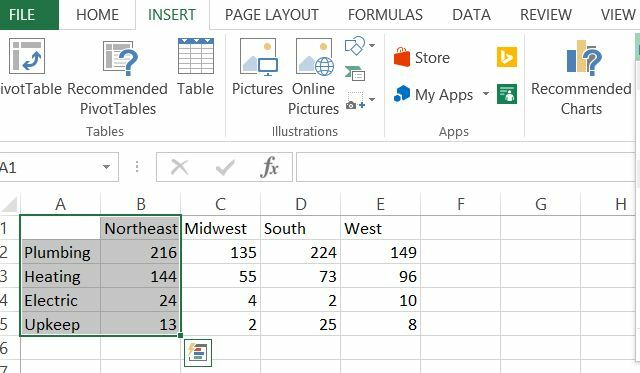The image size is (640, 373).
Task: Open the PAGE LAYOUT tab
Action: (x=271, y=15)
